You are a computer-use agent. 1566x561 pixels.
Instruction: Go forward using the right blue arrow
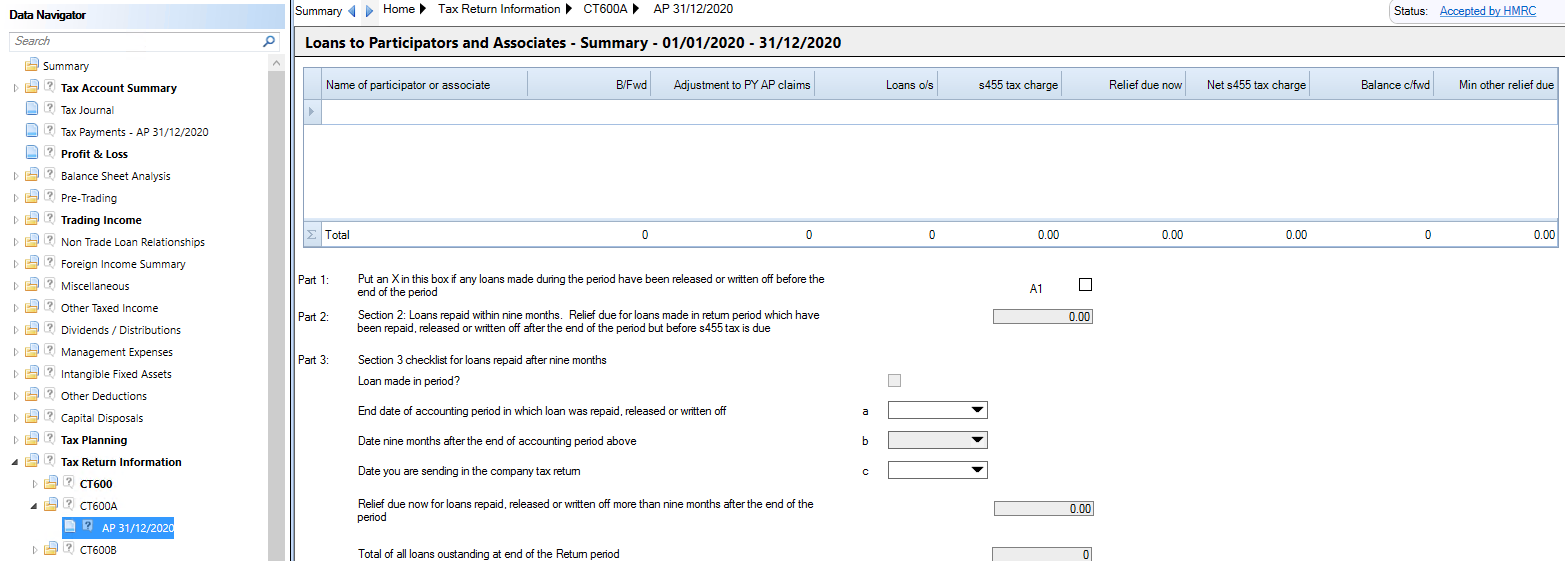(369, 11)
